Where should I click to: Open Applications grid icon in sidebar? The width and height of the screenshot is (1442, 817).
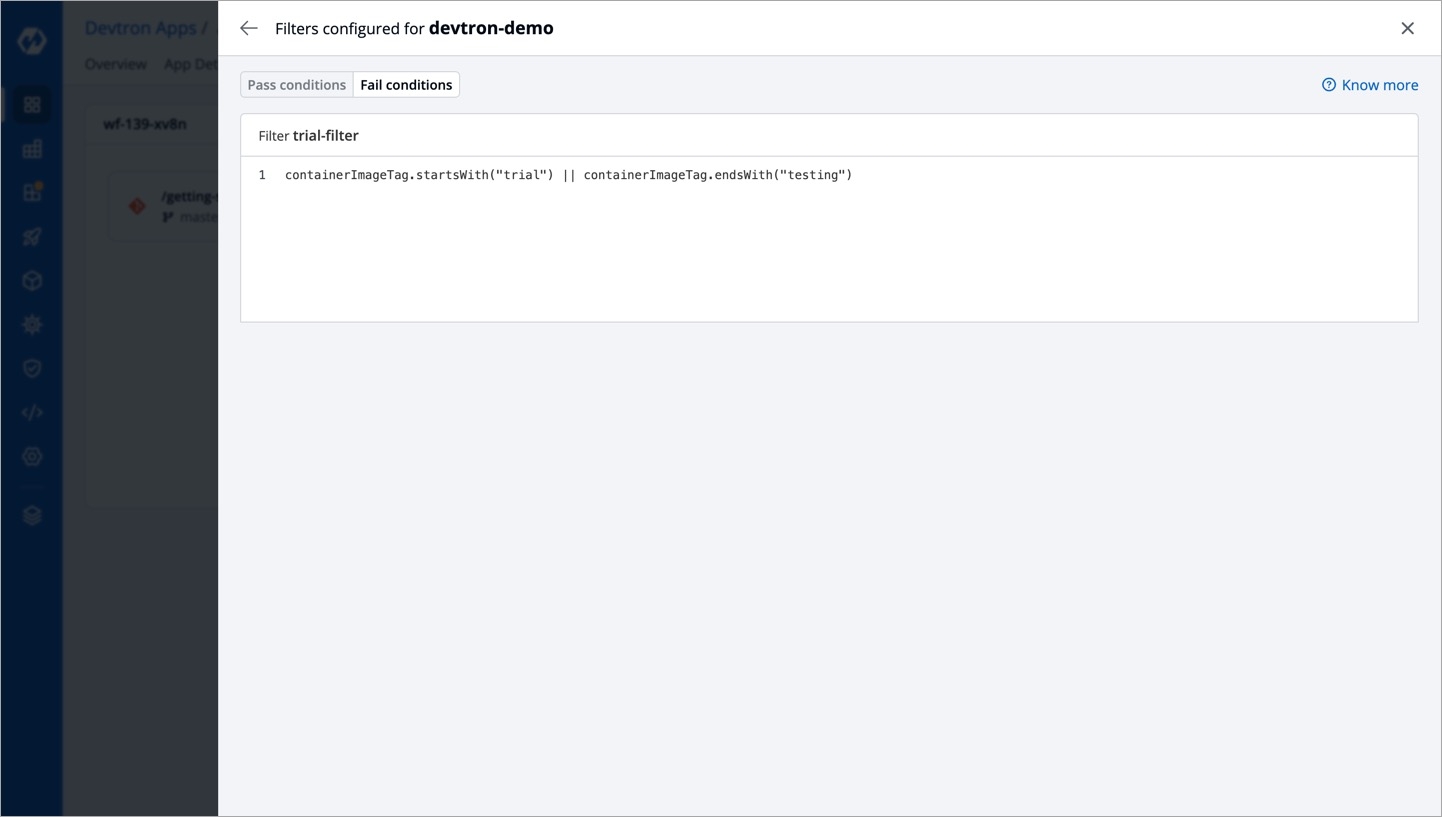pyautogui.click(x=32, y=104)
